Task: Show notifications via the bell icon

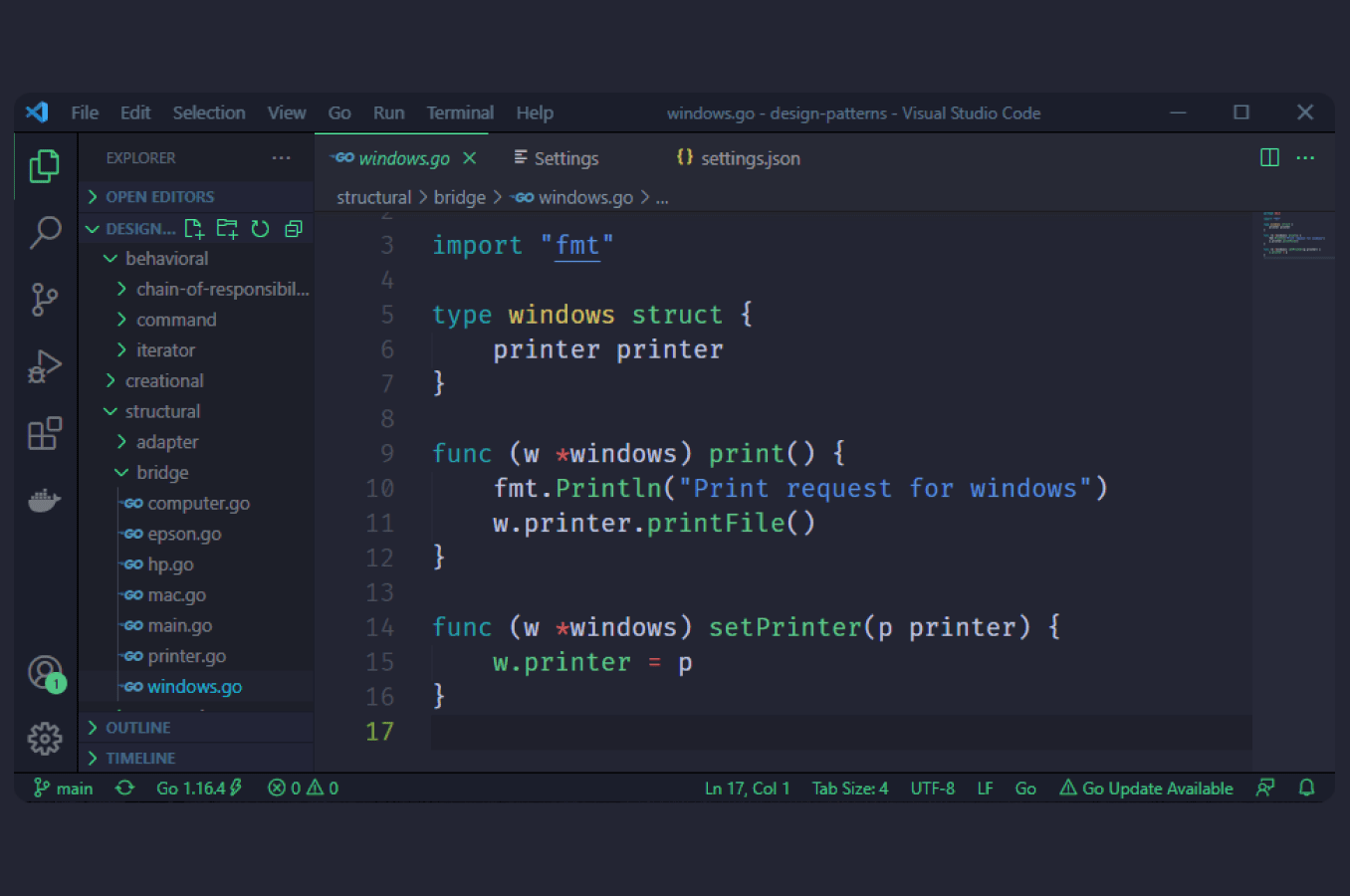Action: [x=1307, y=787]
